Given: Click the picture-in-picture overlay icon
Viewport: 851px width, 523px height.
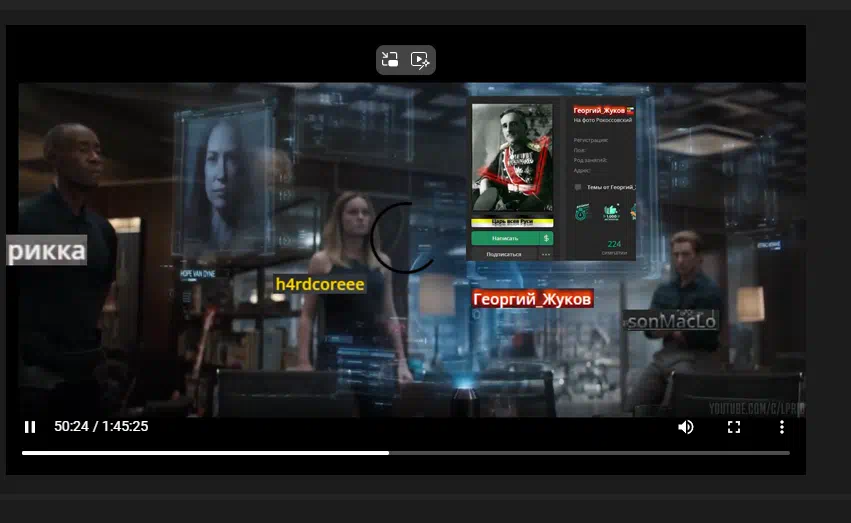Looking at the screenshot, I should pyautogui.click(x=390, y=59).
